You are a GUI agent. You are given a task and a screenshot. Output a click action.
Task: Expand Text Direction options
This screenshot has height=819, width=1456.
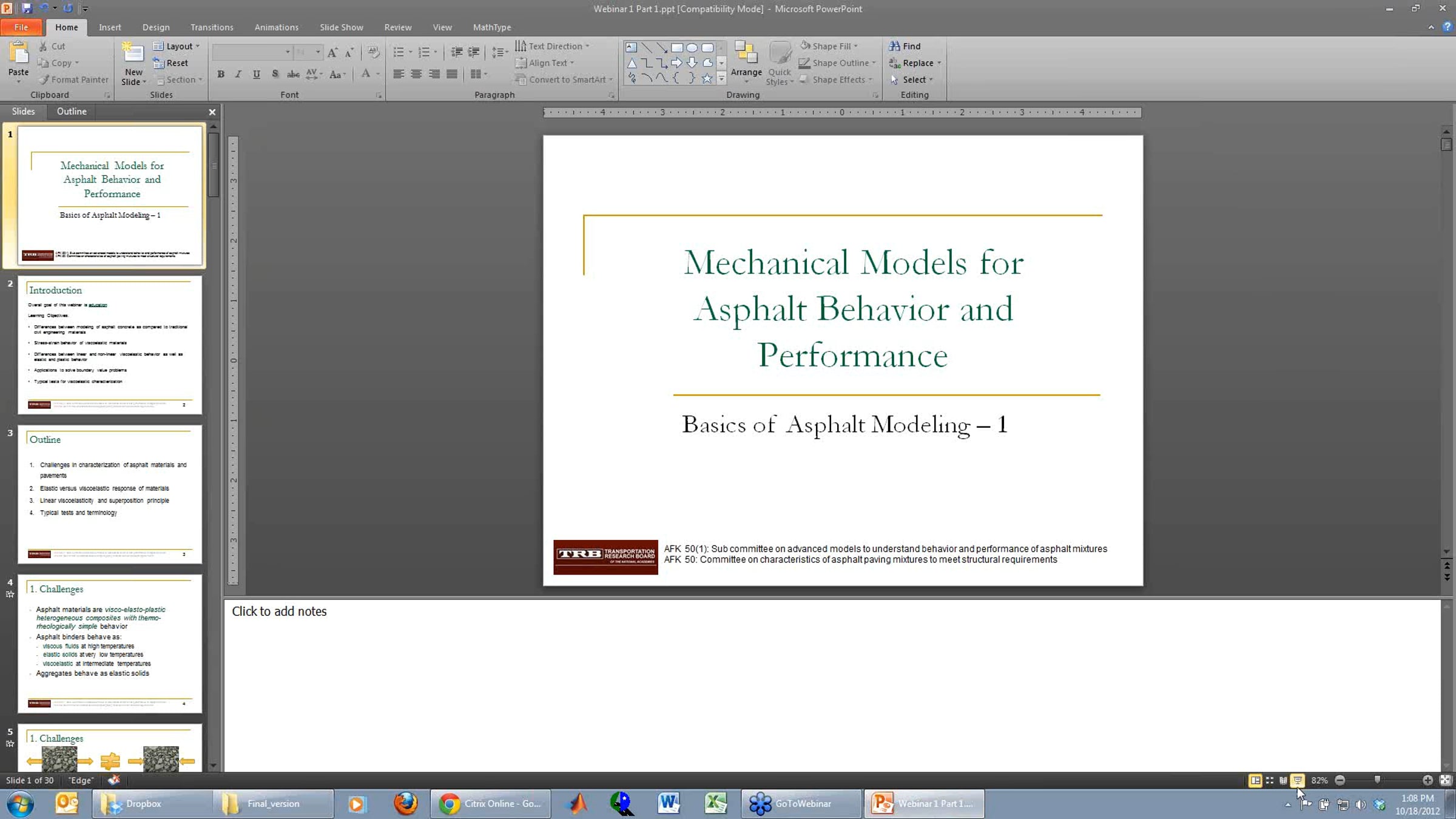(x=552, y=46)
